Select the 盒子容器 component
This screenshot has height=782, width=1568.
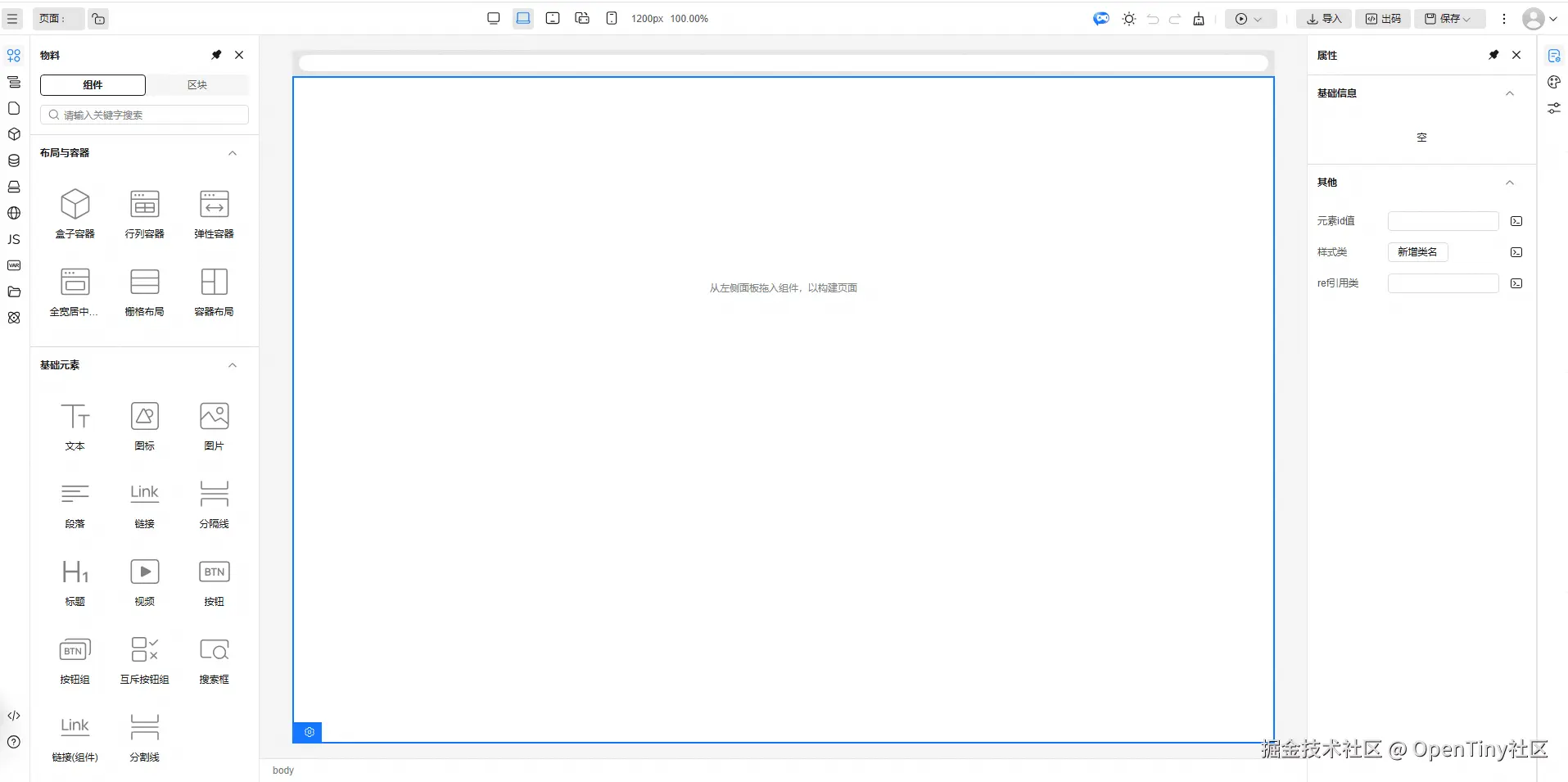pos(75,213)
